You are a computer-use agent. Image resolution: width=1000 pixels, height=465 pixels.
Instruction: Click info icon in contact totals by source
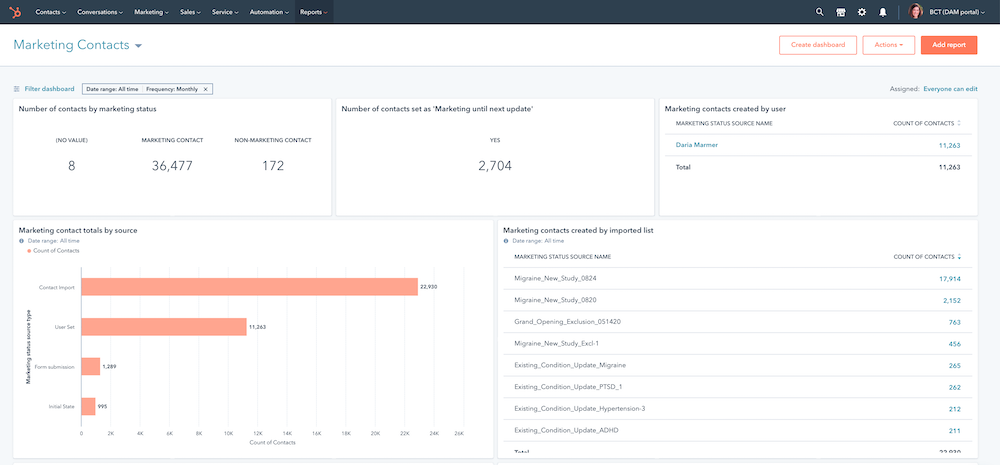point(22,241)
